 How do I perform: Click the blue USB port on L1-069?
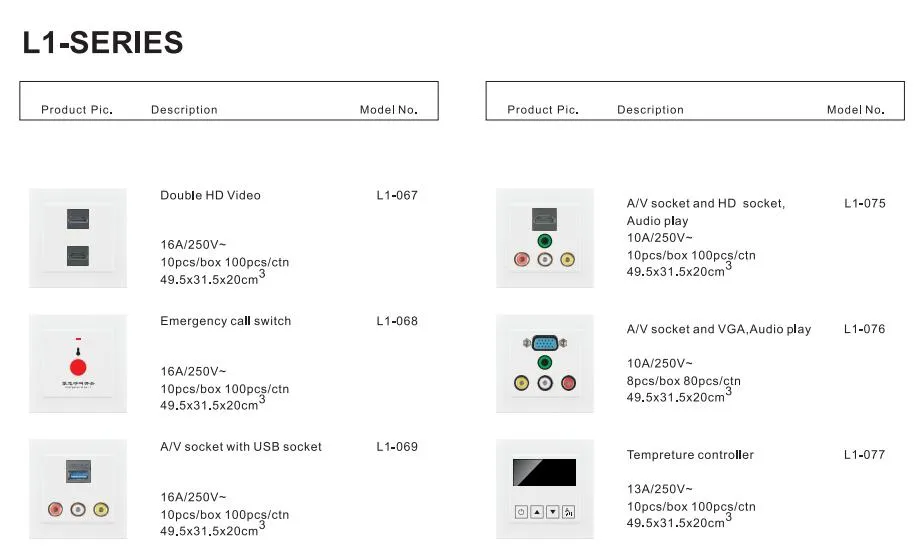tap(78, 472)
